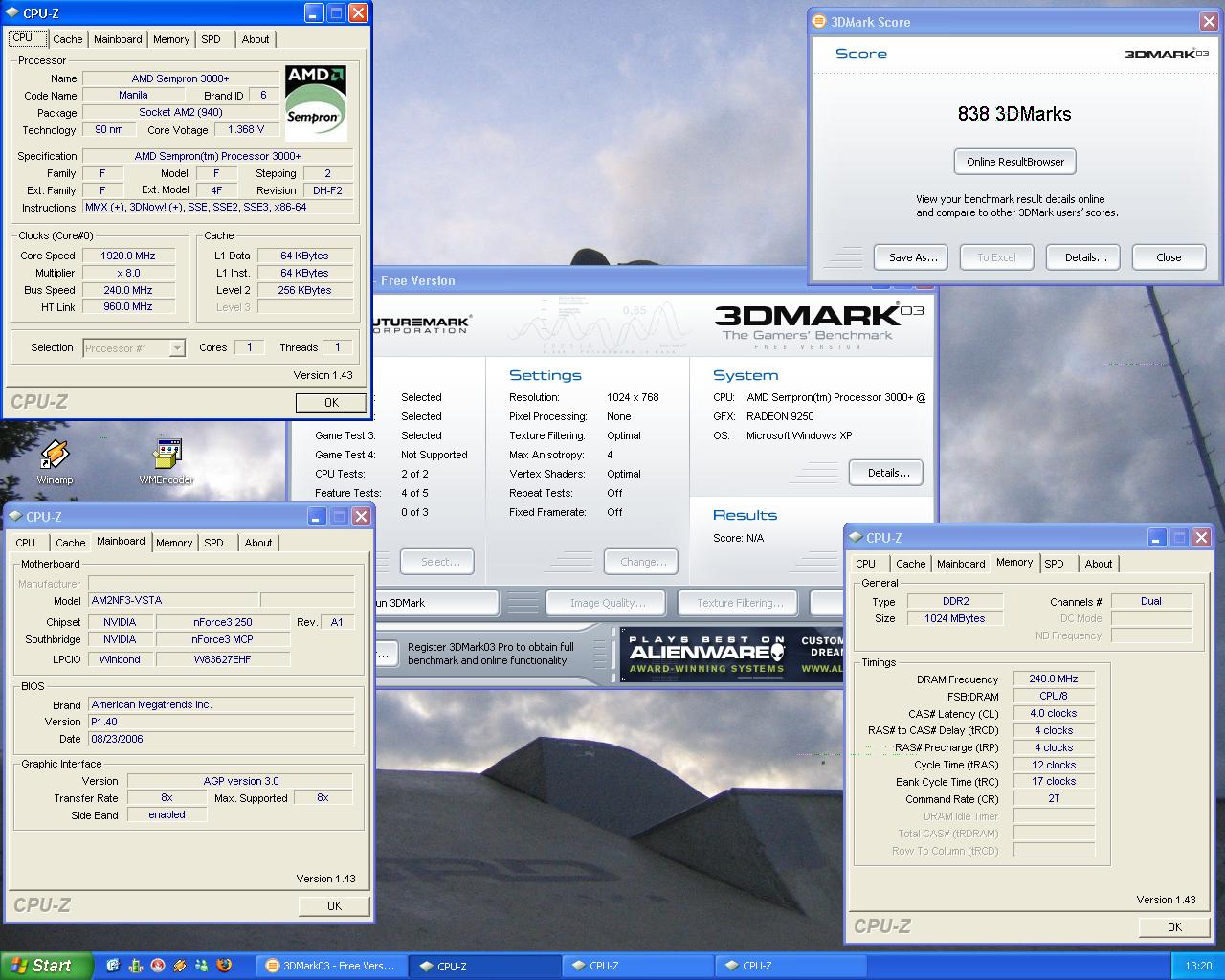Click the AMD Sempron logo in CPU-Z
The image size is (1225, 980).
click(x=316, y=103)
